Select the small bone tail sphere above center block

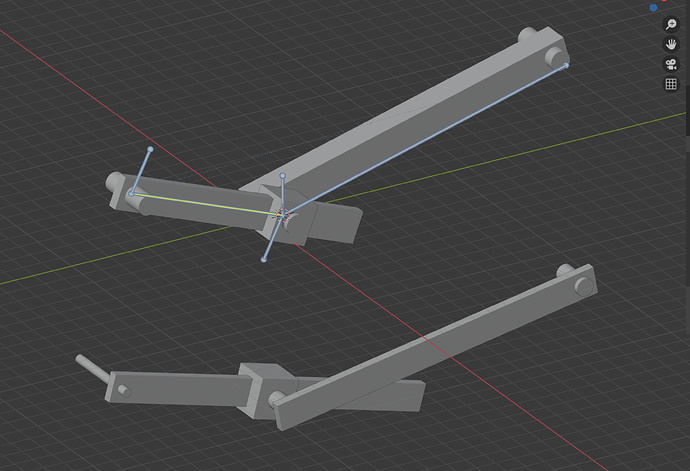point(283,176)
